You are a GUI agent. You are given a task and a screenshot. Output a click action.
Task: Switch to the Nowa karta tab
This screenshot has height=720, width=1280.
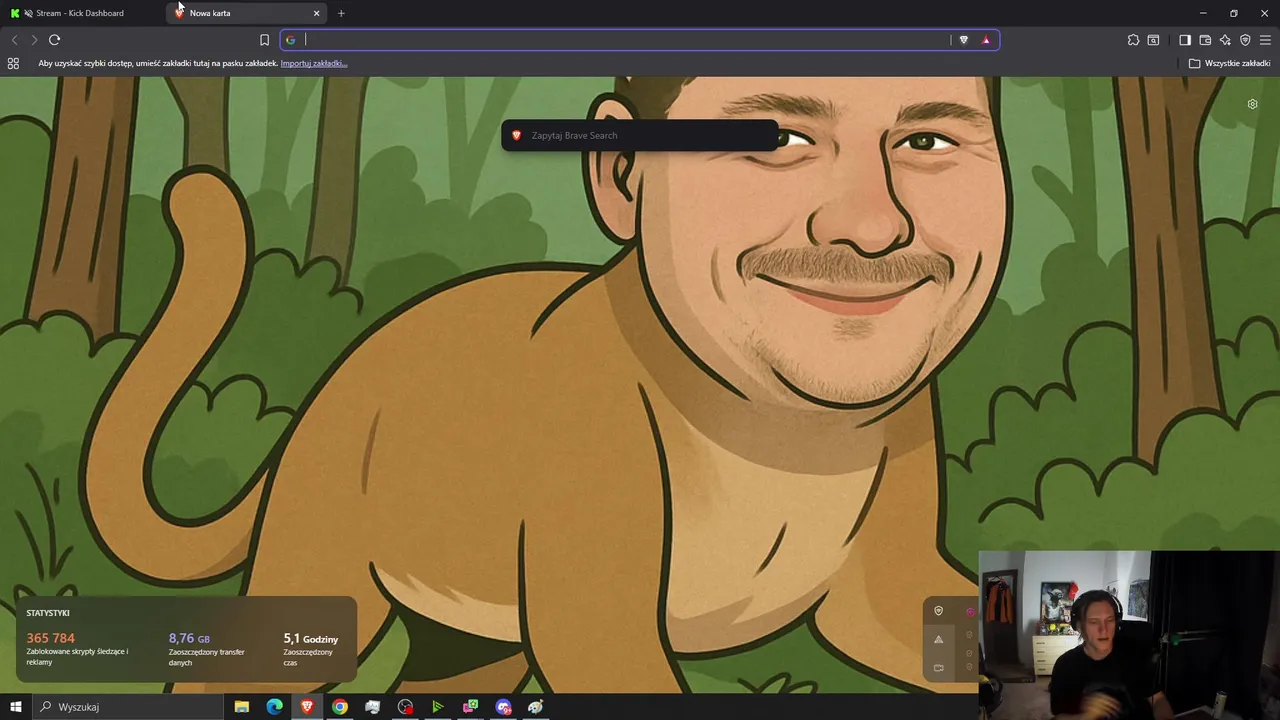(240, 13)
